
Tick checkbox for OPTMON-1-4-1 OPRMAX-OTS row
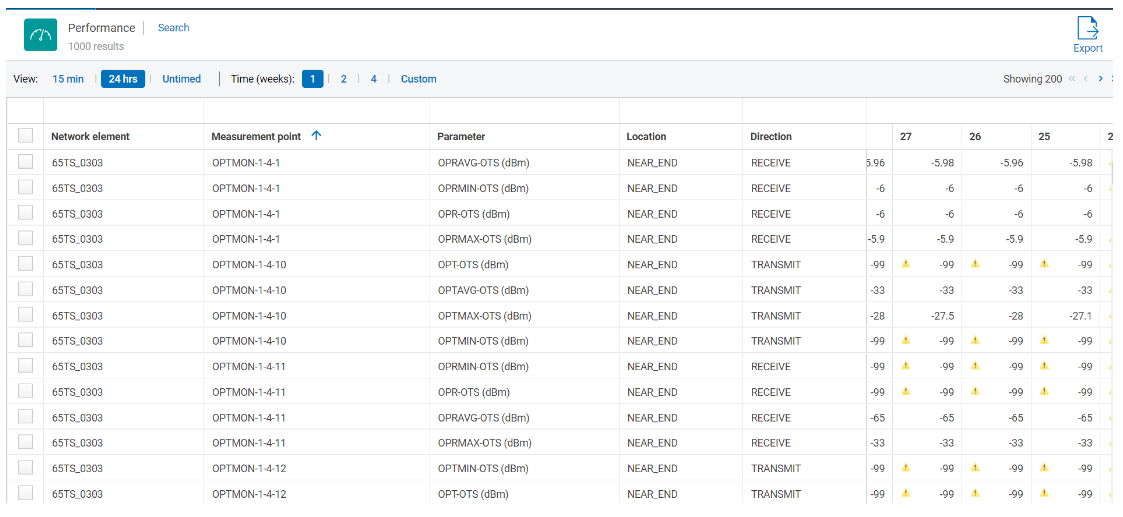pos(26,238)
